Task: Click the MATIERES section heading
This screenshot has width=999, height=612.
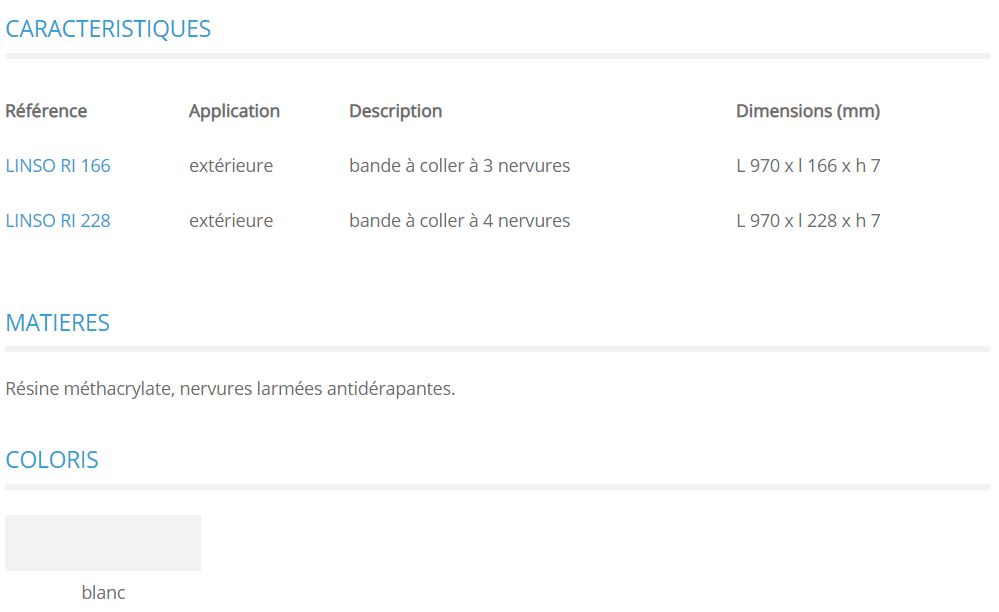Action: [x=58, y=323]
